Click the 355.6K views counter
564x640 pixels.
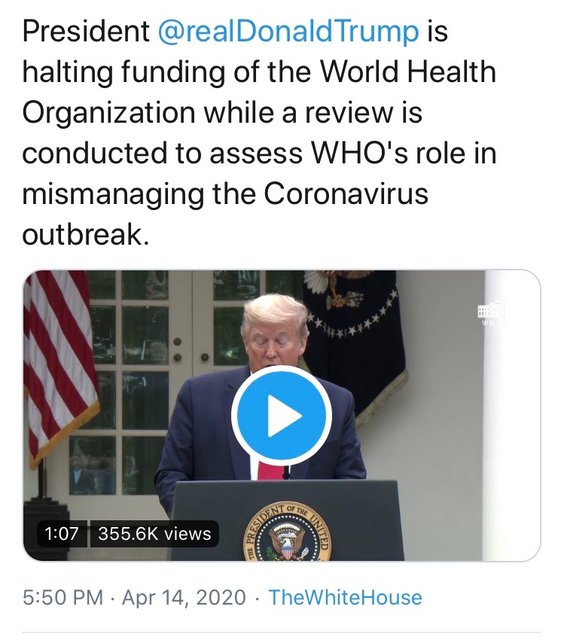pyautogui.click(x=154, y=533)
